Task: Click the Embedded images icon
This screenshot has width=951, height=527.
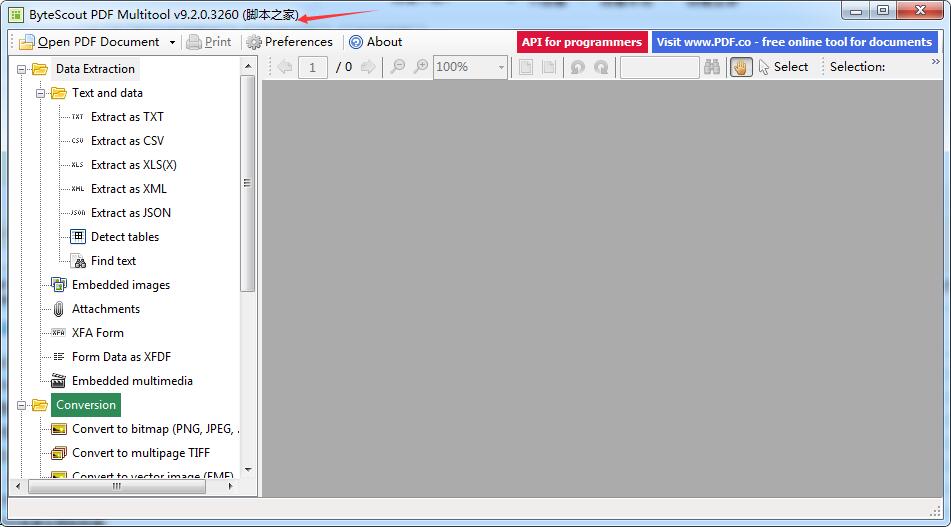Action: (x=59, y=284)
